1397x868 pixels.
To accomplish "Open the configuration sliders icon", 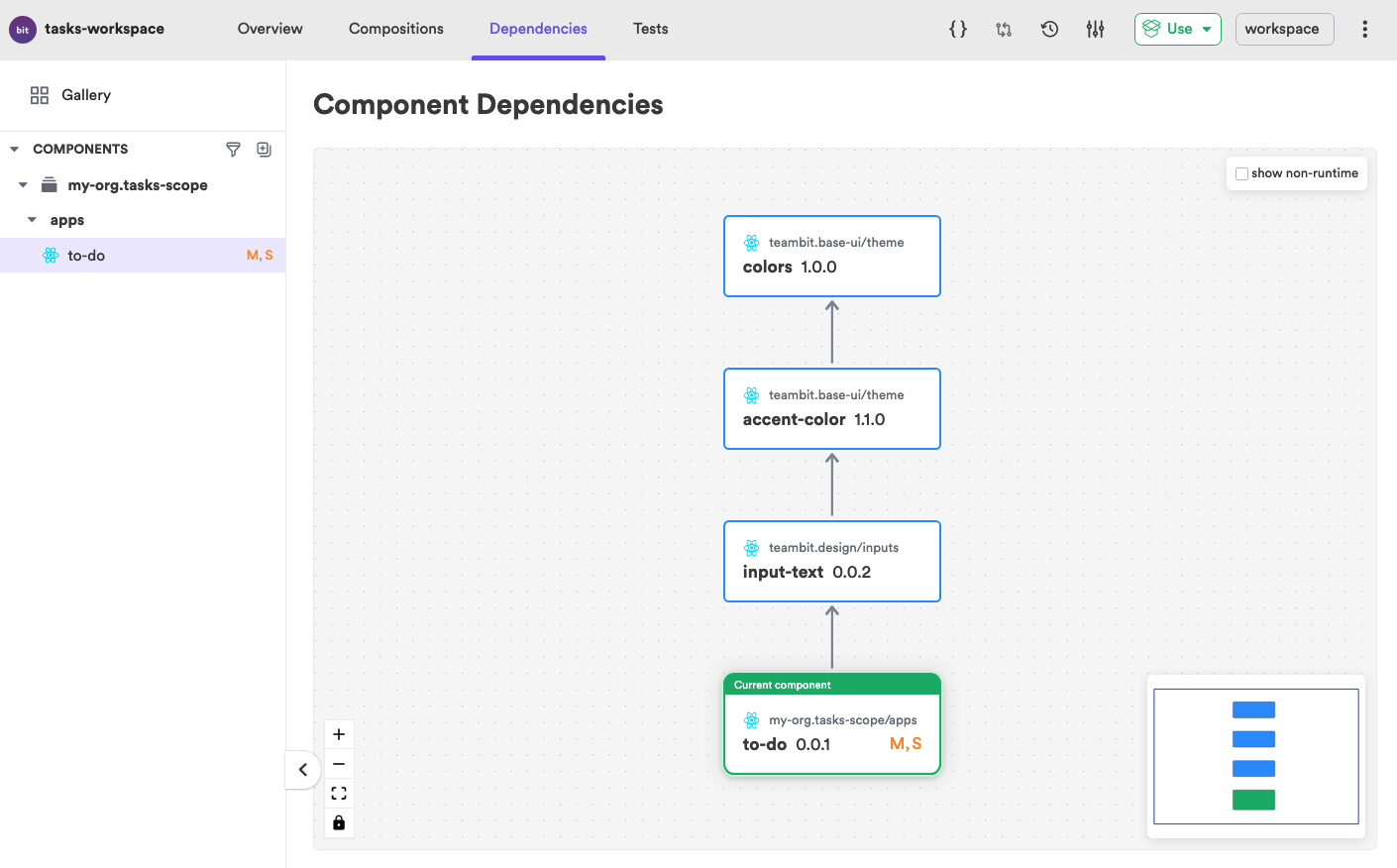I will (1095, 29).
